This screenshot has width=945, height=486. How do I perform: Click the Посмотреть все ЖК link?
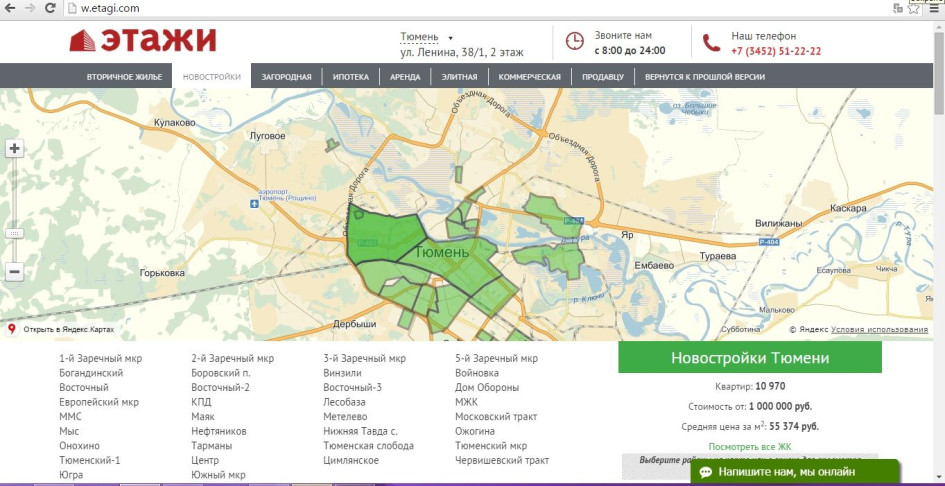point(750,447)
